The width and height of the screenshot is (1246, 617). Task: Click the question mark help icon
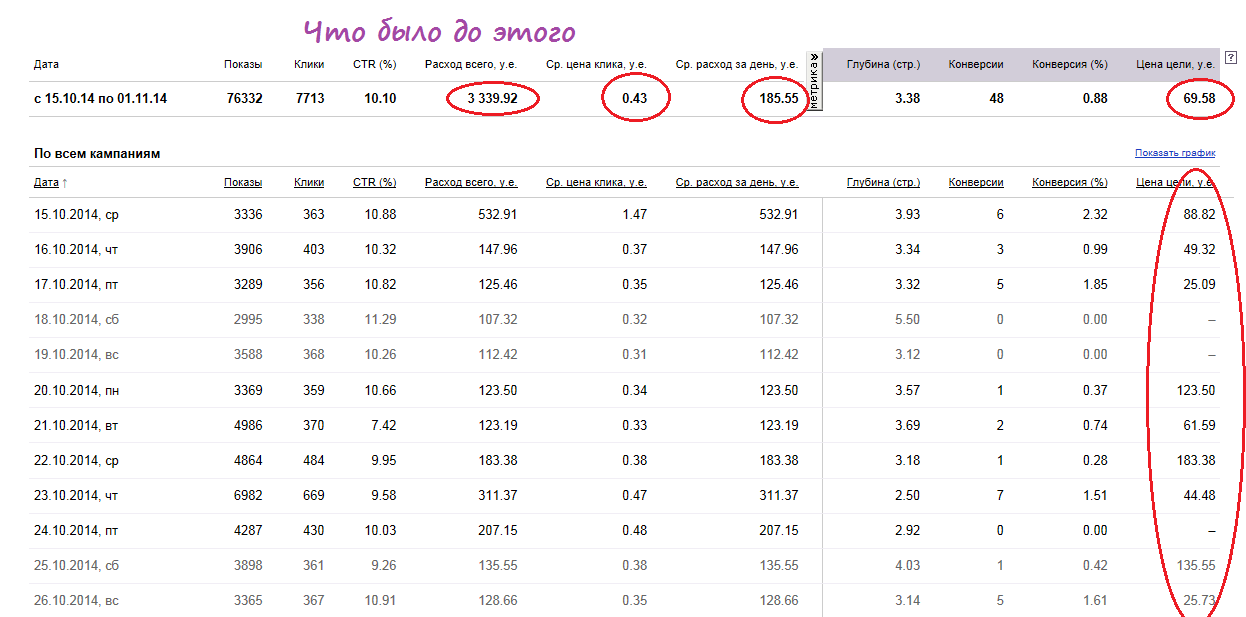pyautogui.click(x=1230, y=57)
